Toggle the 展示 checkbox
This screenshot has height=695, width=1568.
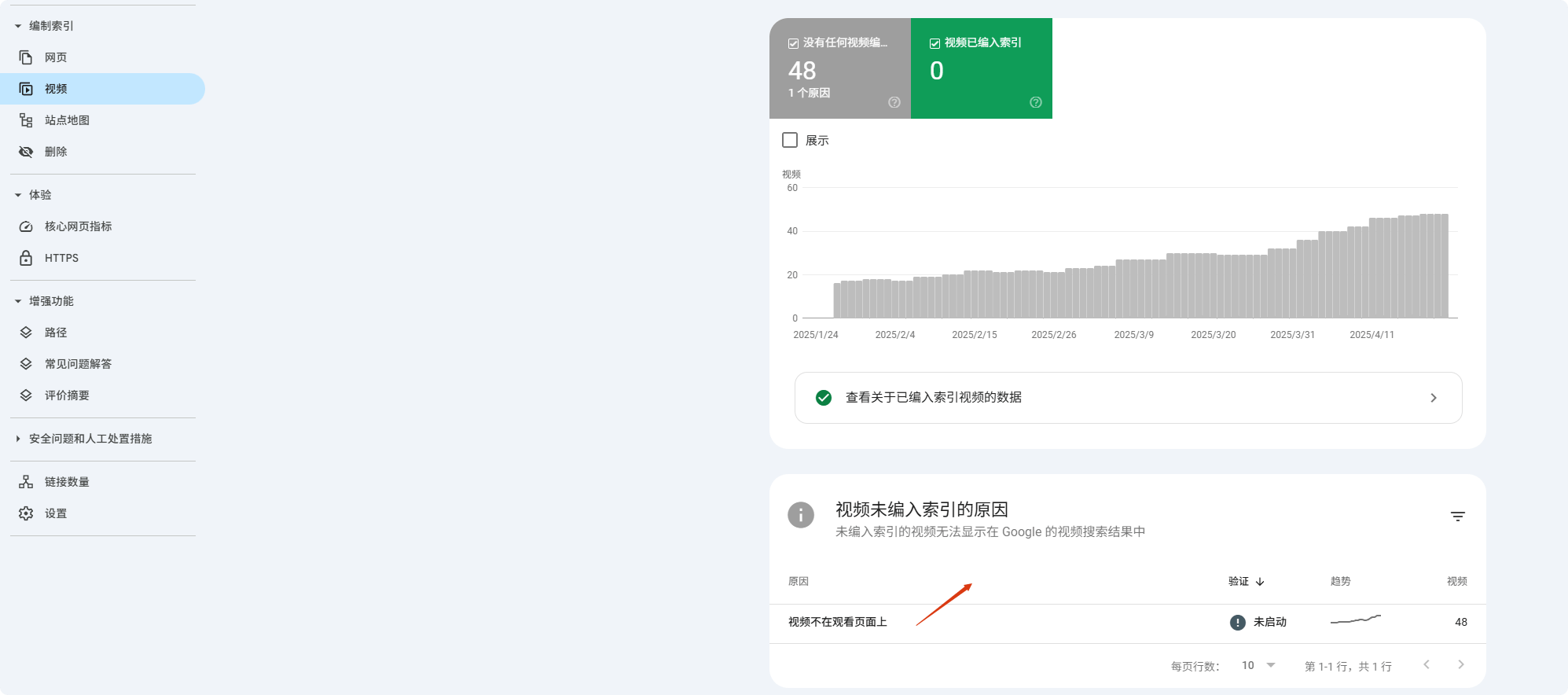coord(790,140)
